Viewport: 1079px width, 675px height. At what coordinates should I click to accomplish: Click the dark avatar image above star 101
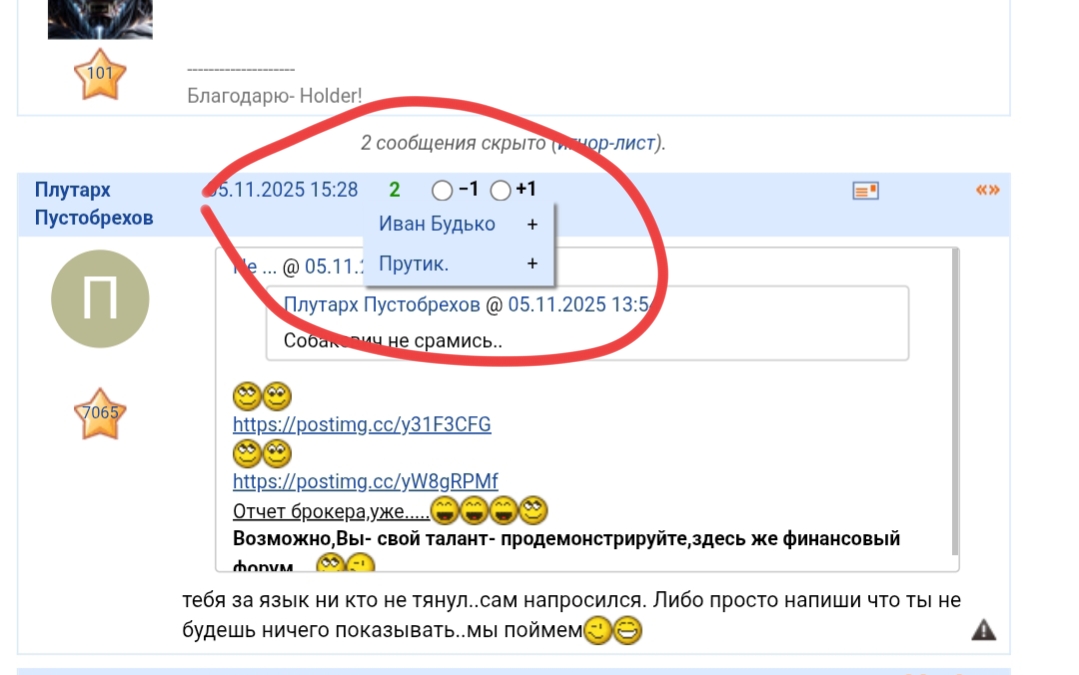point(100,19)
